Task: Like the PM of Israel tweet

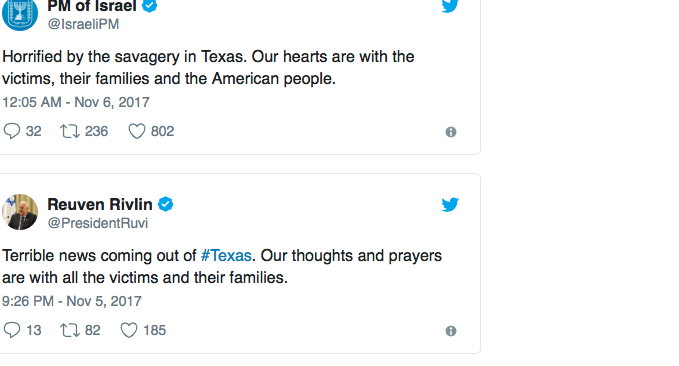Action: click(137, 131)
